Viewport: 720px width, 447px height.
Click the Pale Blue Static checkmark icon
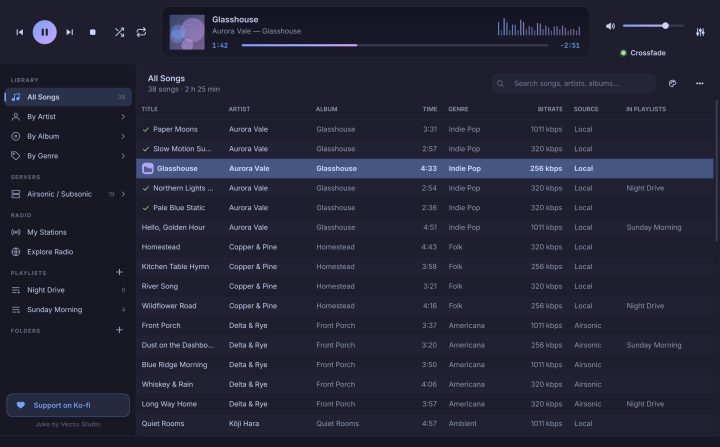pos(146,208)
